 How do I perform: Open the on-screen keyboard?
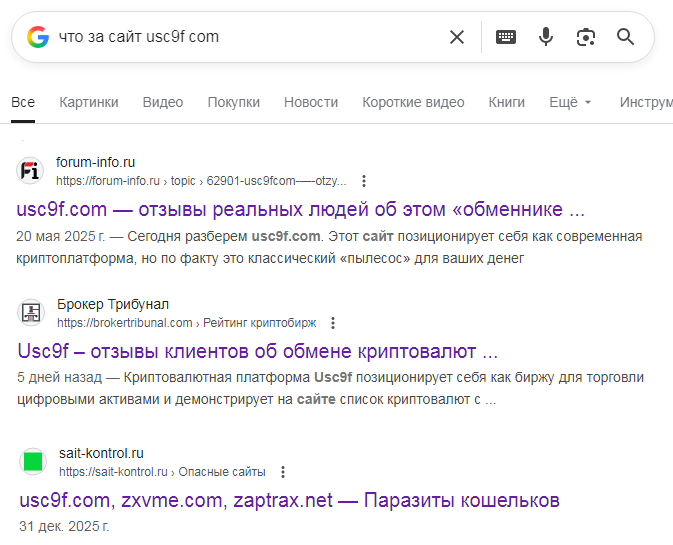click(x=506, y=37)
